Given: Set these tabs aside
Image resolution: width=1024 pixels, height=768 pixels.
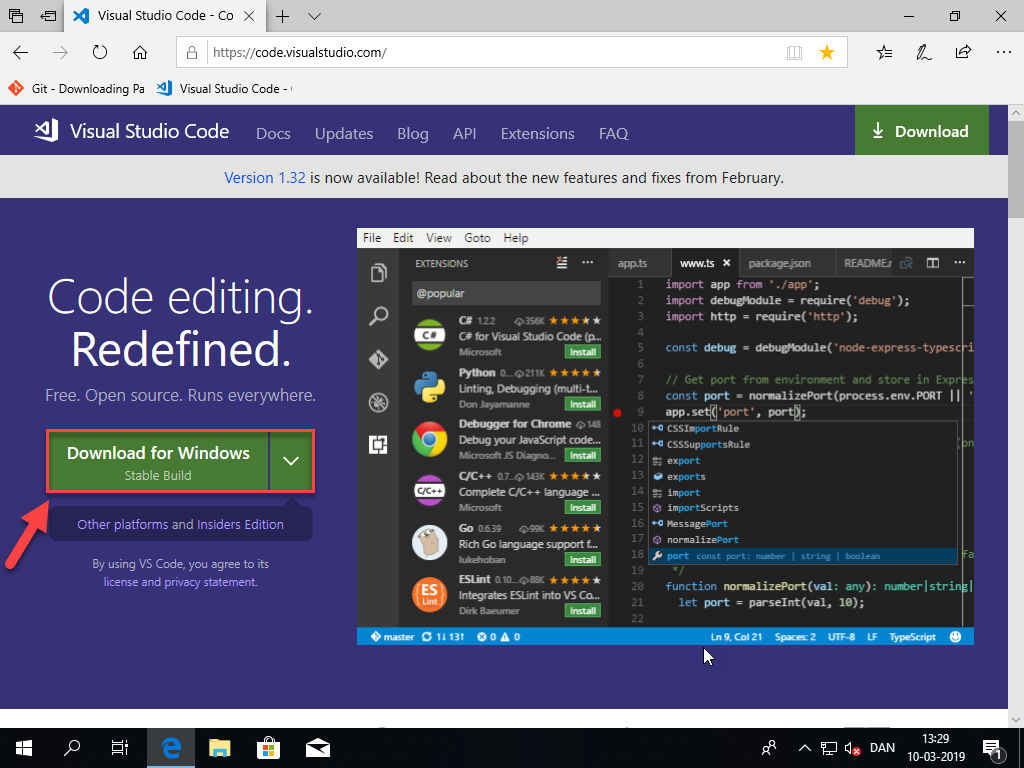Looking at the screenshot, I should click(x=48, y=16).
